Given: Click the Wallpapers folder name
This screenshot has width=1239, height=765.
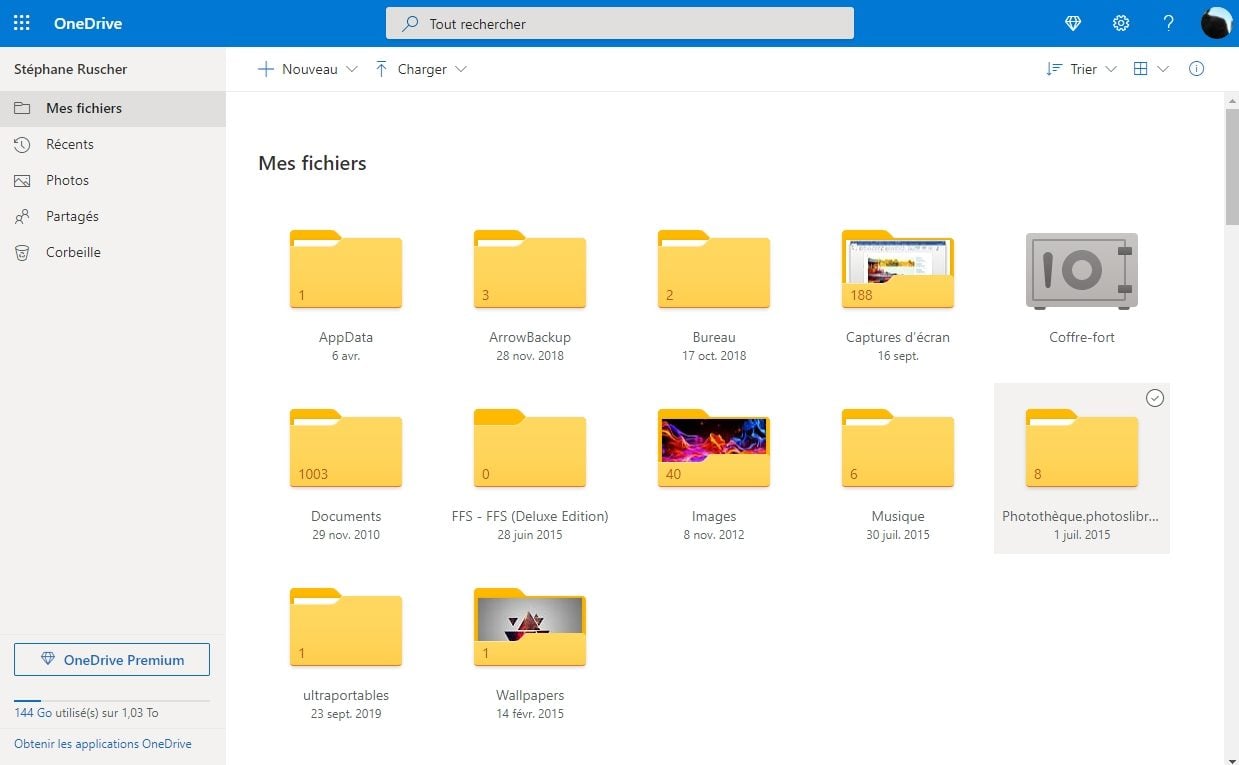Looking at the screenshot, I should click(530, 695).
